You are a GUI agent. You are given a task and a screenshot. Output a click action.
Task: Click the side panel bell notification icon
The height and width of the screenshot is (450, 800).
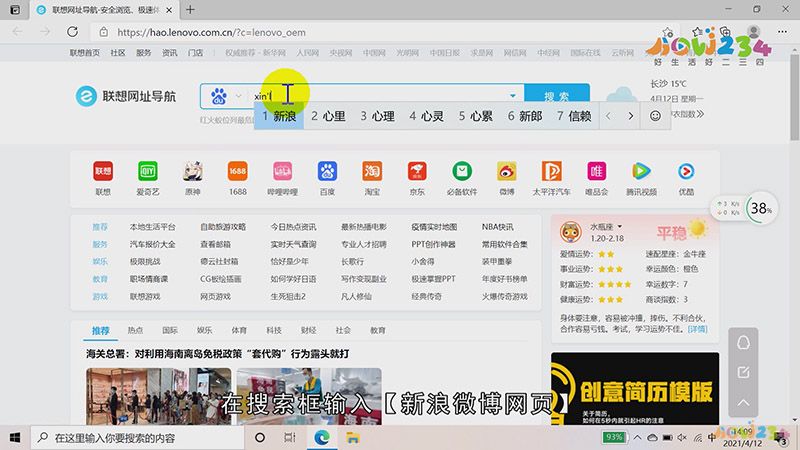743,343
